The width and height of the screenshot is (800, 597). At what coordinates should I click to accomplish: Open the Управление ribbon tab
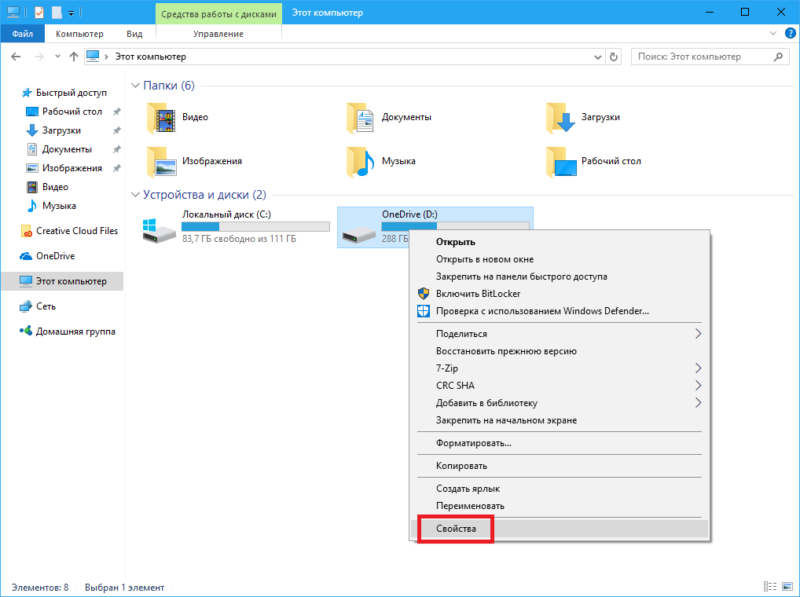tap(218, 34)
